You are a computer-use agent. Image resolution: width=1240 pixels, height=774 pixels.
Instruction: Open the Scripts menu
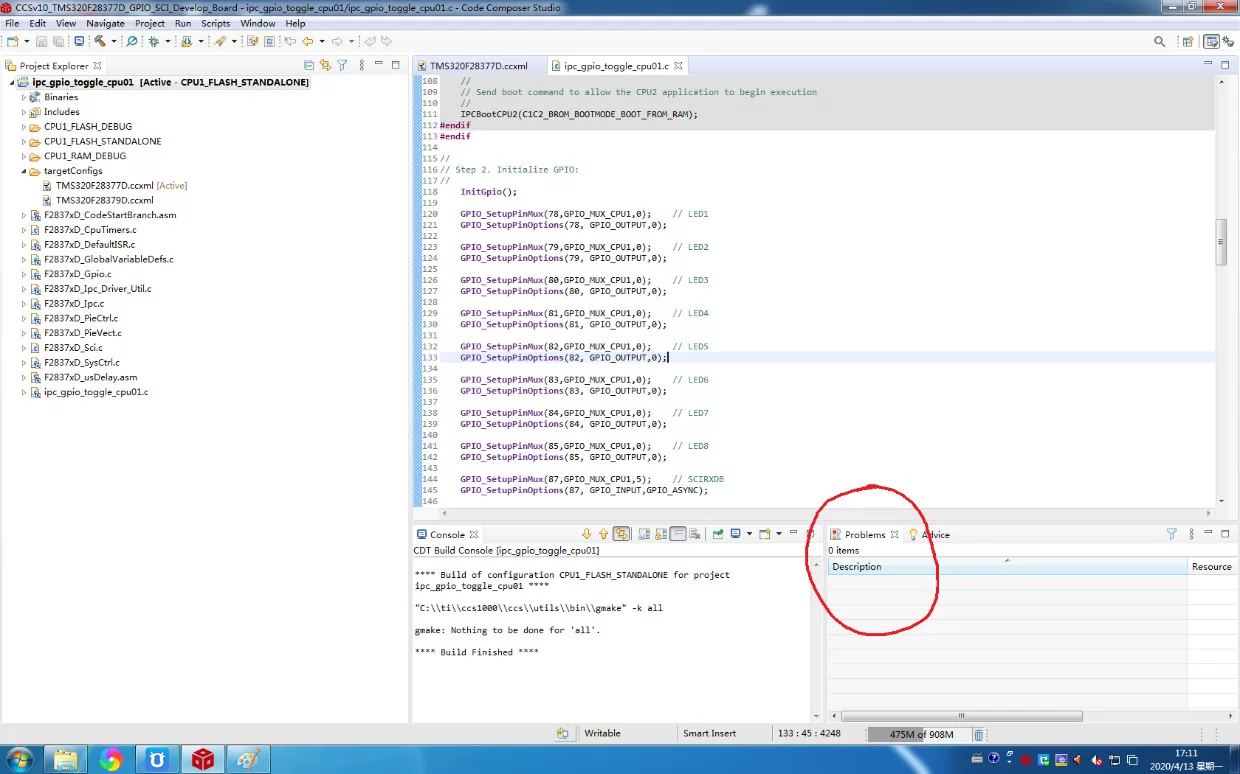click(x=215, y=23)
